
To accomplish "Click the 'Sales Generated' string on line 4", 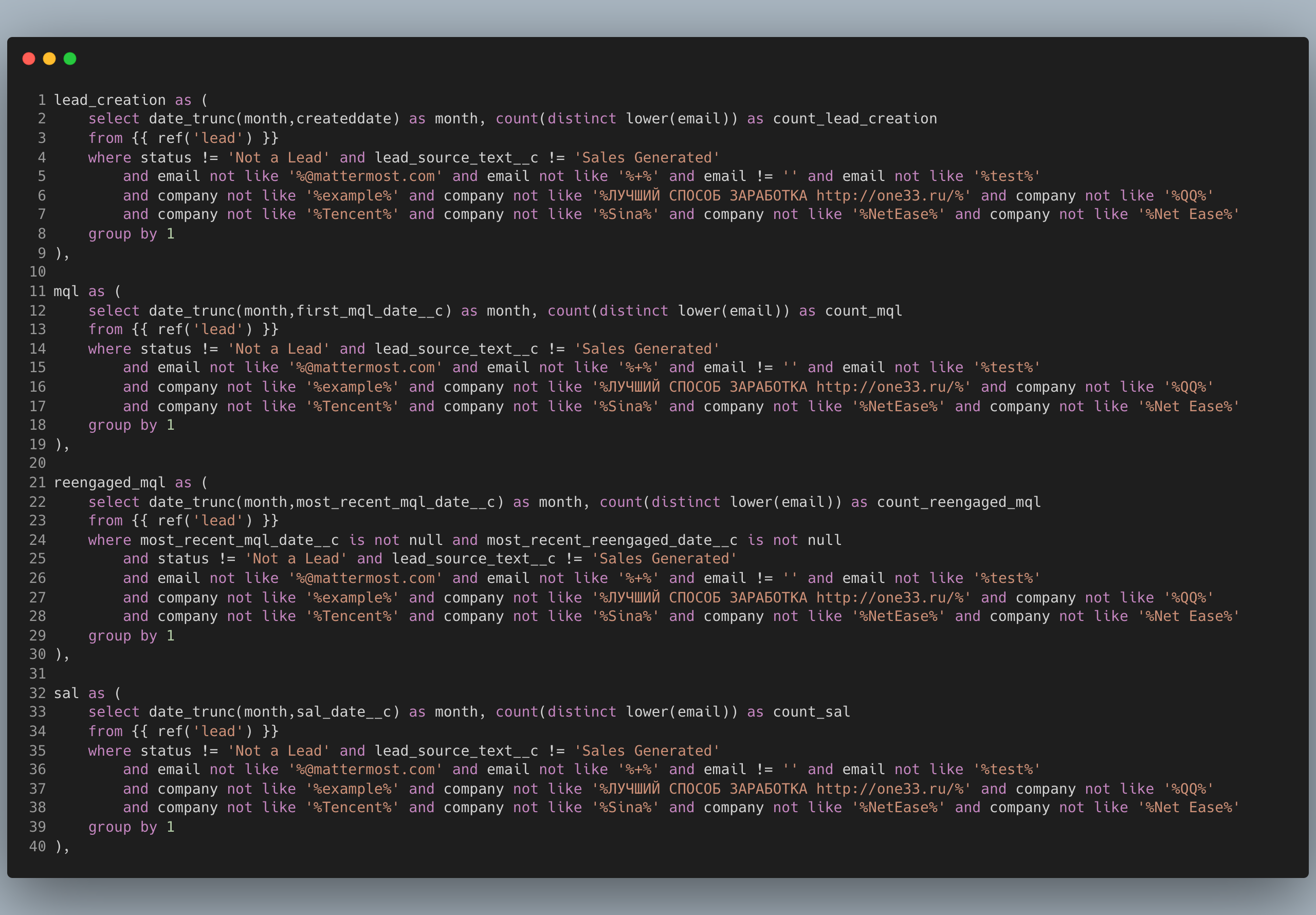I will point(647,158).
